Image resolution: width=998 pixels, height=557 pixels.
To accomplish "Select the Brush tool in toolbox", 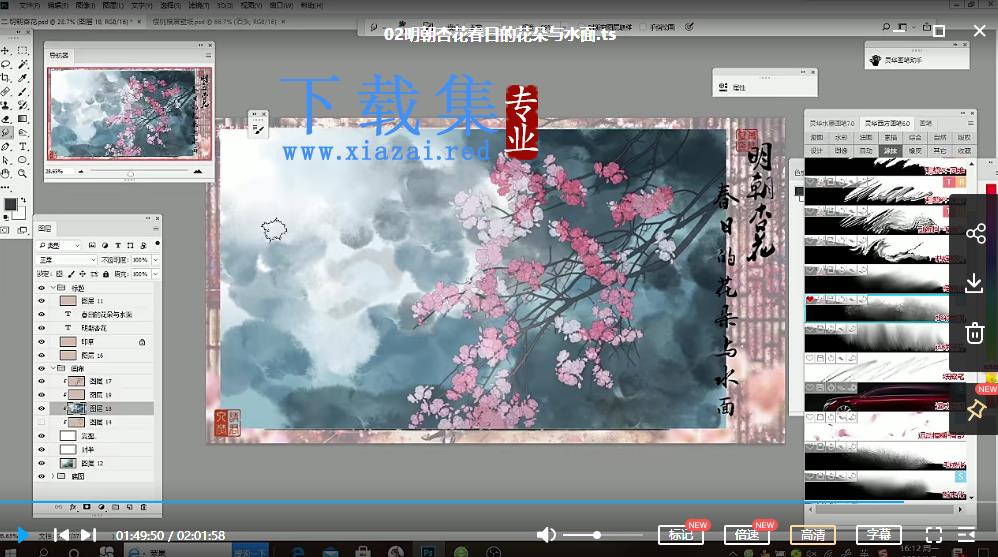I will coord(23,91).
